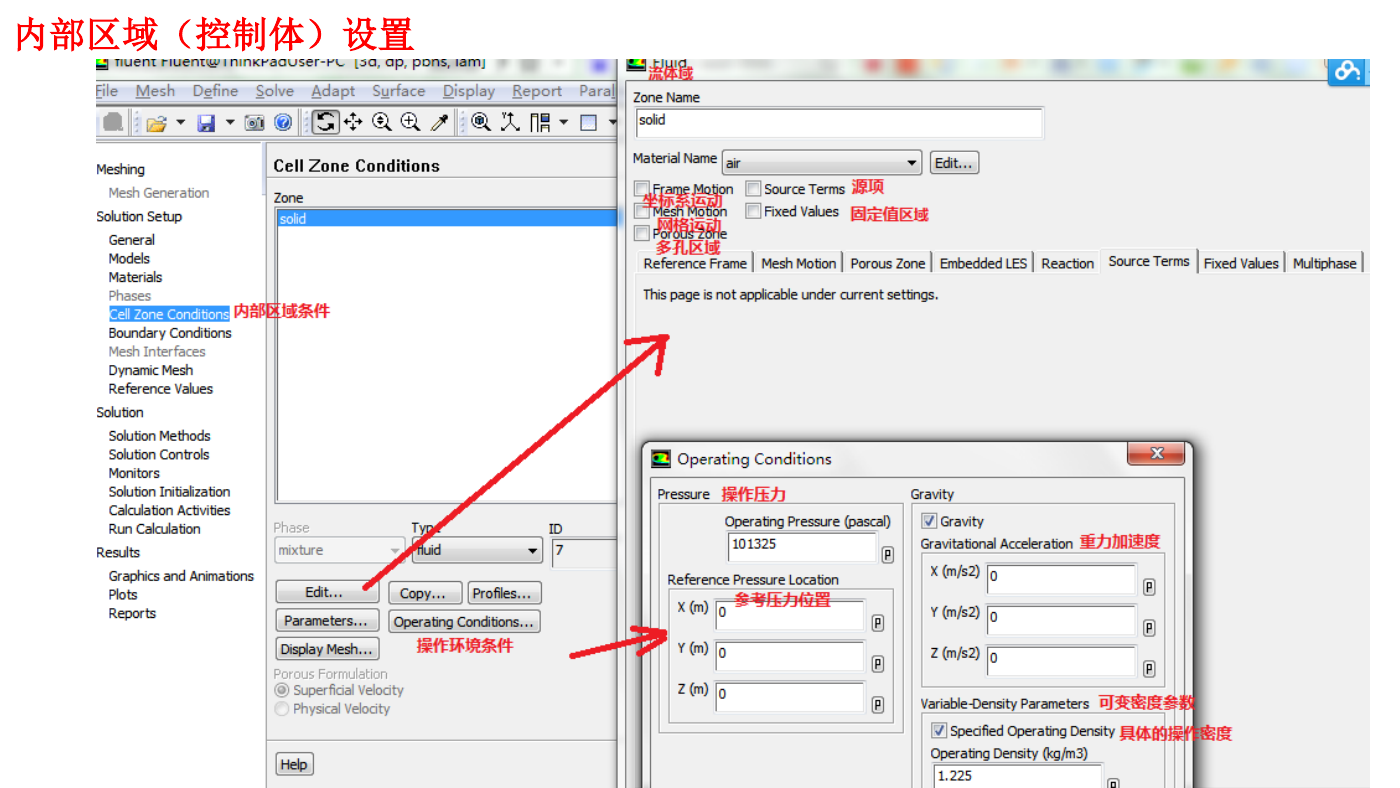Viewport: 1400px width, 788px height.
Task: Click P parameter icon beside Operating Pressure
Action: click(x=887, y=554)
